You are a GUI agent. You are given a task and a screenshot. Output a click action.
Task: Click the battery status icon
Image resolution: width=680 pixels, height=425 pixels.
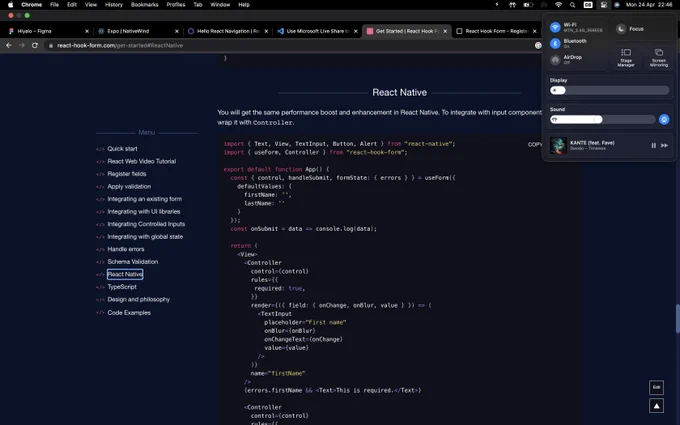pyautogui.click(x=528, y=5)
